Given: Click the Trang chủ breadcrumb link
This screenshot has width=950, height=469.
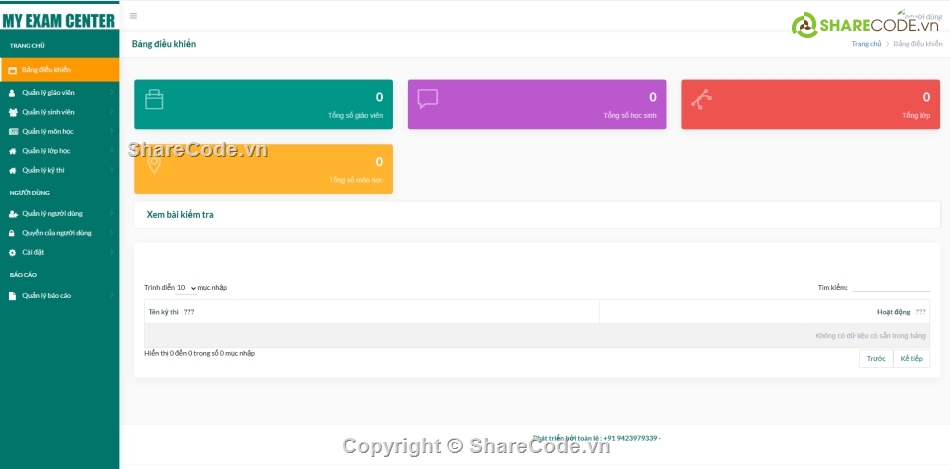Looking at the screenshot, I should tap(866, 44).
